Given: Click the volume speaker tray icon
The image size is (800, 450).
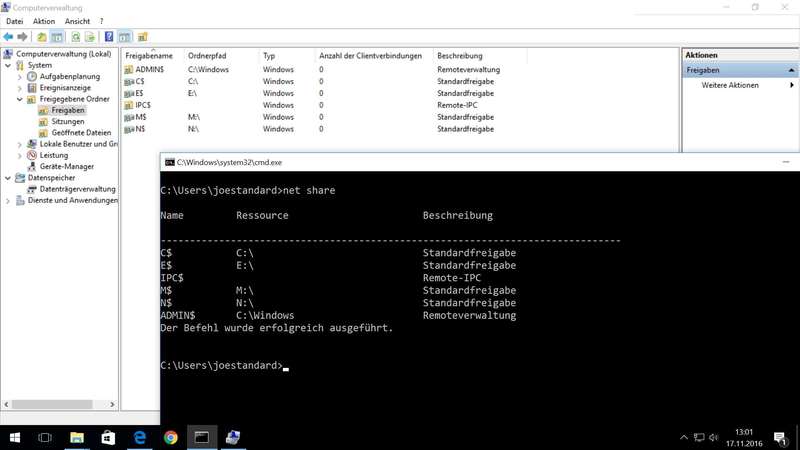Looking at the screenshot, I should 713,438.
